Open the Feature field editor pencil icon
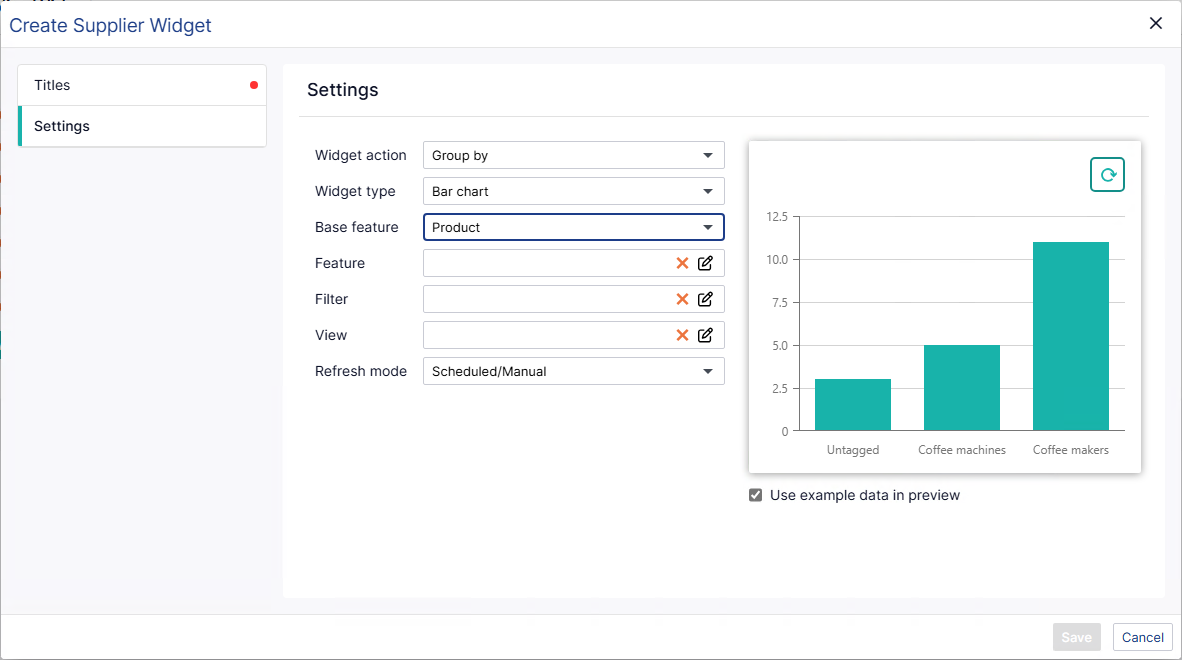1182x660 pixels. click(705, 263)
